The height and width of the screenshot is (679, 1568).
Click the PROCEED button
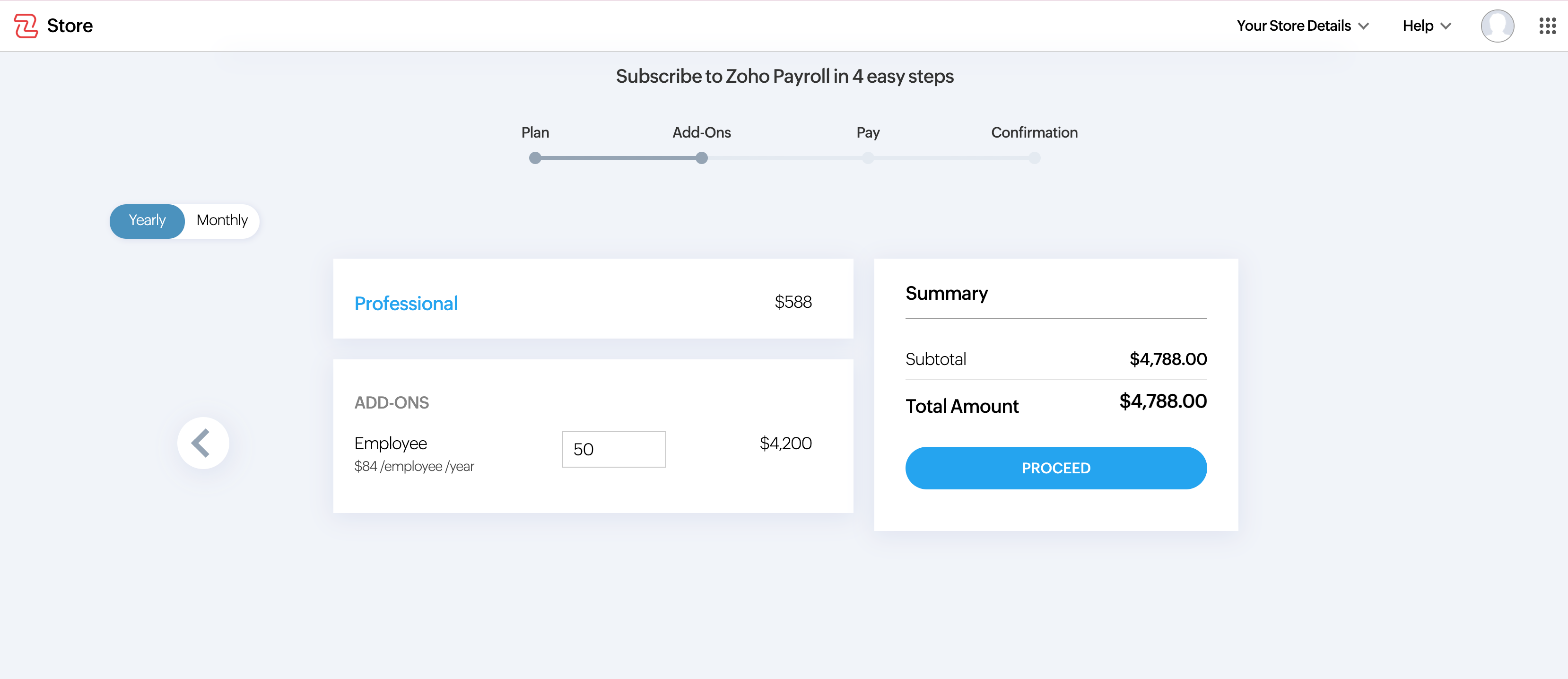(1055, 467)
